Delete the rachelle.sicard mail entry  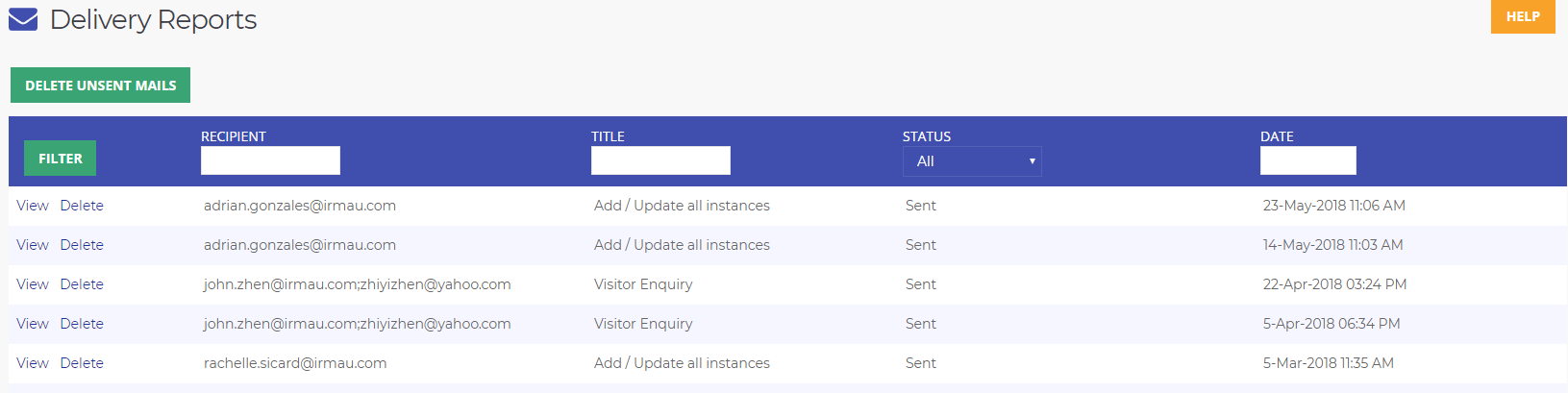coord(82,363)
